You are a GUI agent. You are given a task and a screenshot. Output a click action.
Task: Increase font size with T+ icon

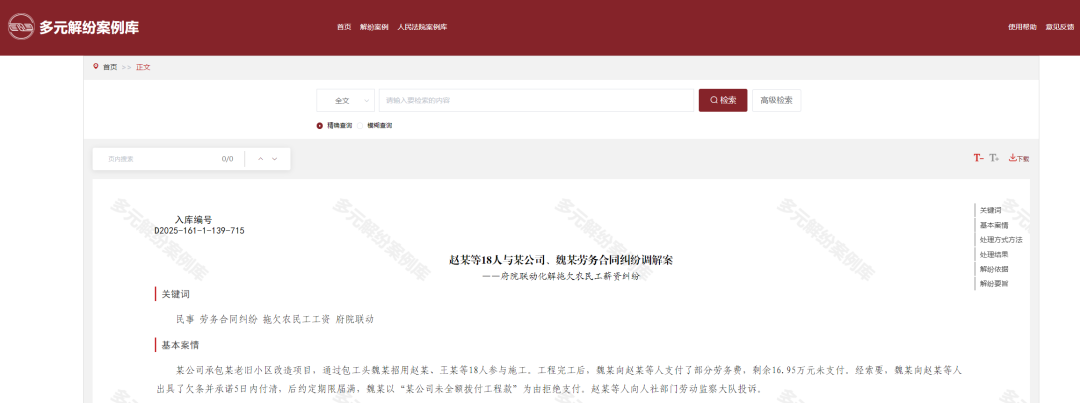tap(994, 158)
